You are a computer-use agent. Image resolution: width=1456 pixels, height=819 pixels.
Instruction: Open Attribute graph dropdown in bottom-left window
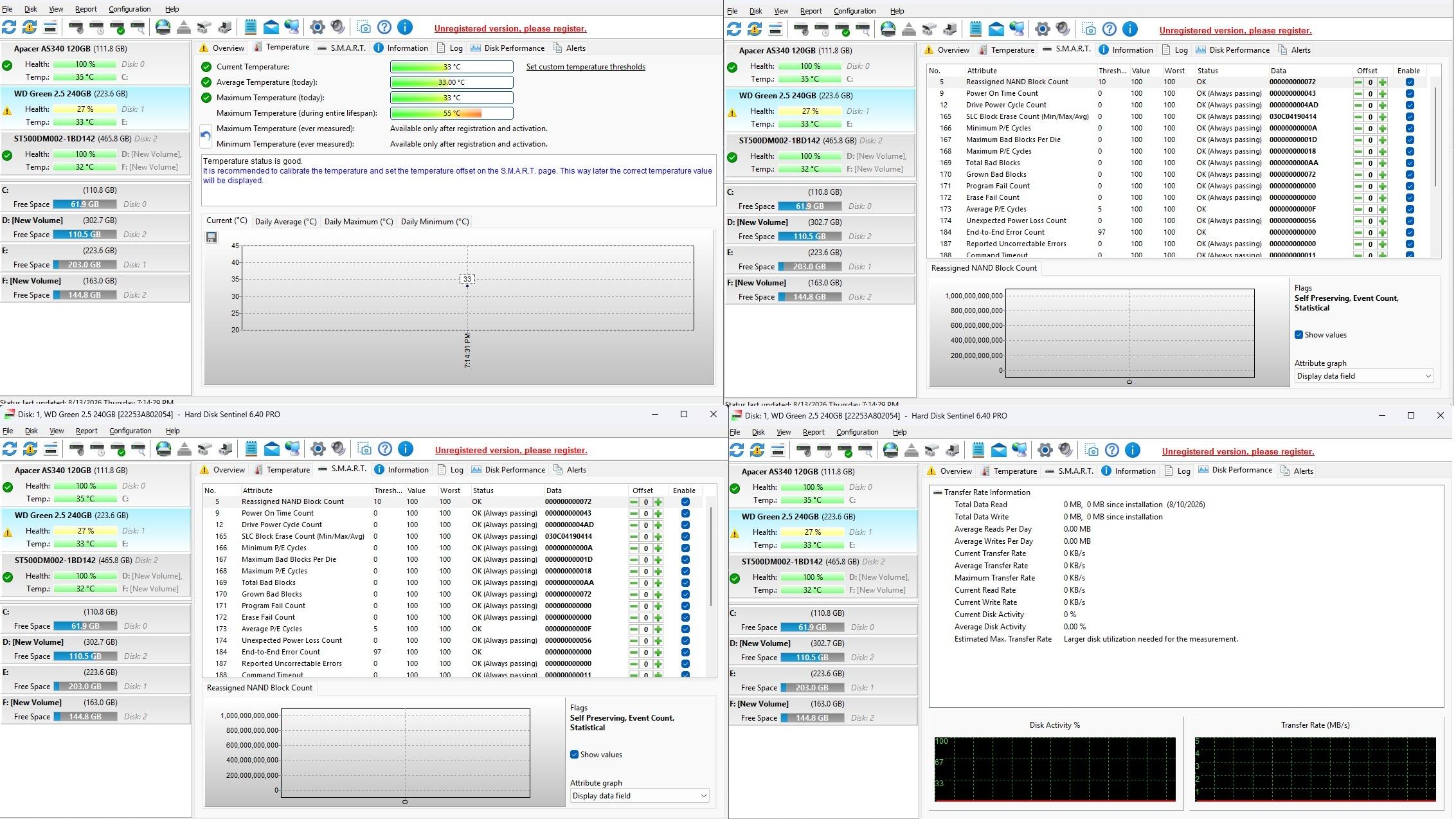(x=640, y=796)
